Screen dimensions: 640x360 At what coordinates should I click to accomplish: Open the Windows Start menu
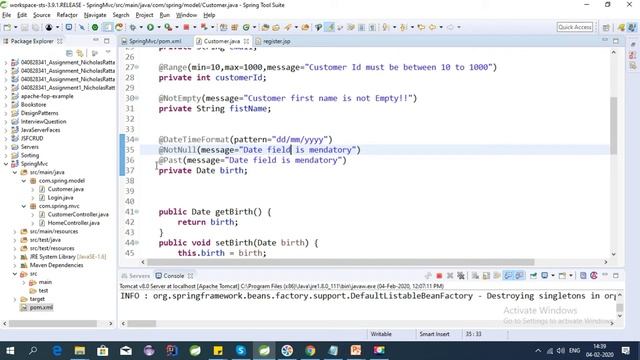pyautogui.click(x=10, y=351)
